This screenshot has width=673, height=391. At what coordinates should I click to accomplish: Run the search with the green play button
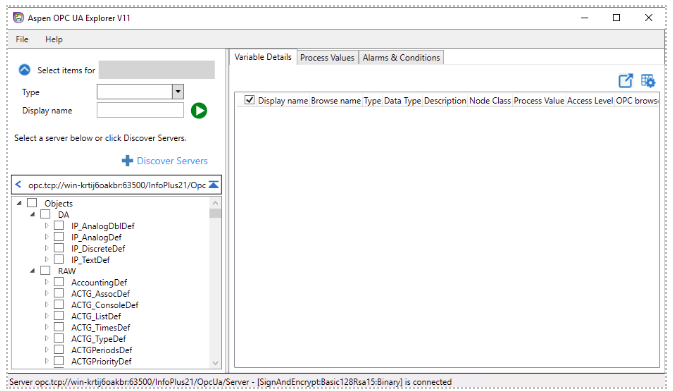pos(199,111)
